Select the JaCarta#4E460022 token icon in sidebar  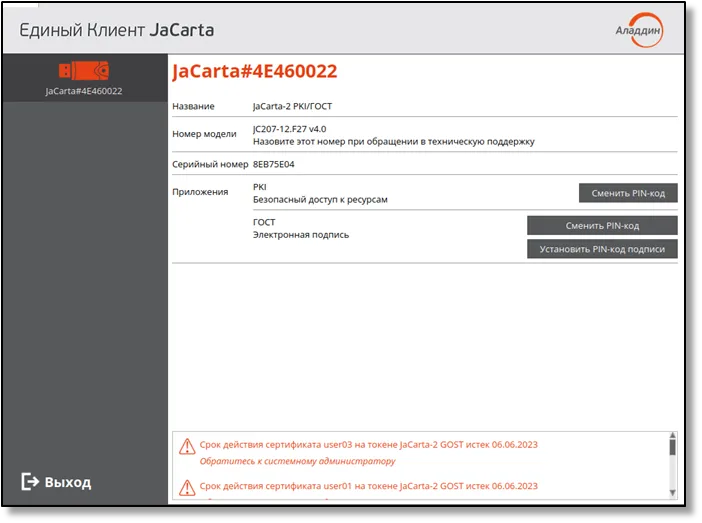point(84,71)
